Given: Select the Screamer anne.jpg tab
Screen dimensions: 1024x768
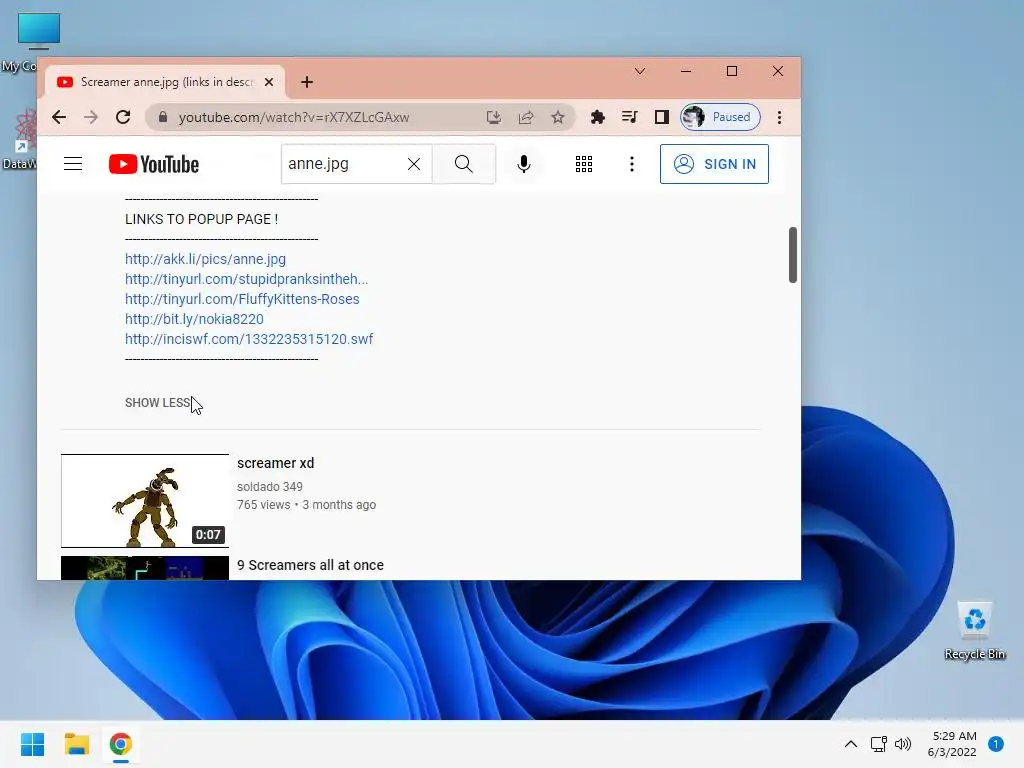Looking at the screenshot, I should point(165,82).
